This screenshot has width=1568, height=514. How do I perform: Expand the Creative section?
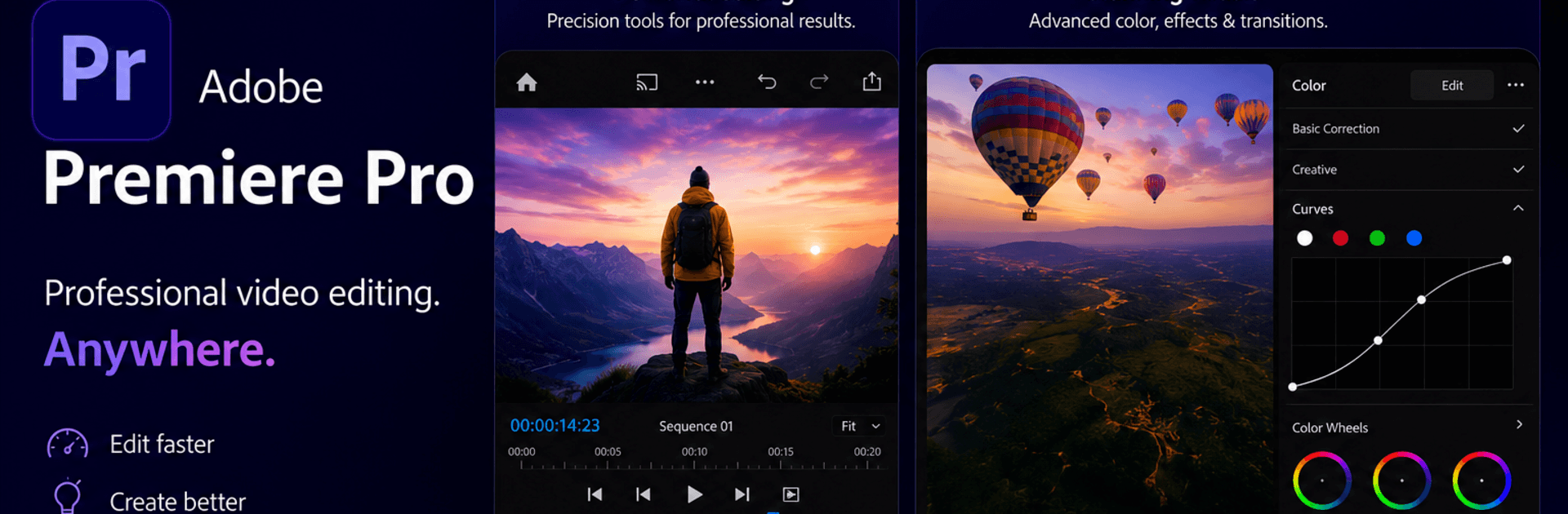[1408, 170]
